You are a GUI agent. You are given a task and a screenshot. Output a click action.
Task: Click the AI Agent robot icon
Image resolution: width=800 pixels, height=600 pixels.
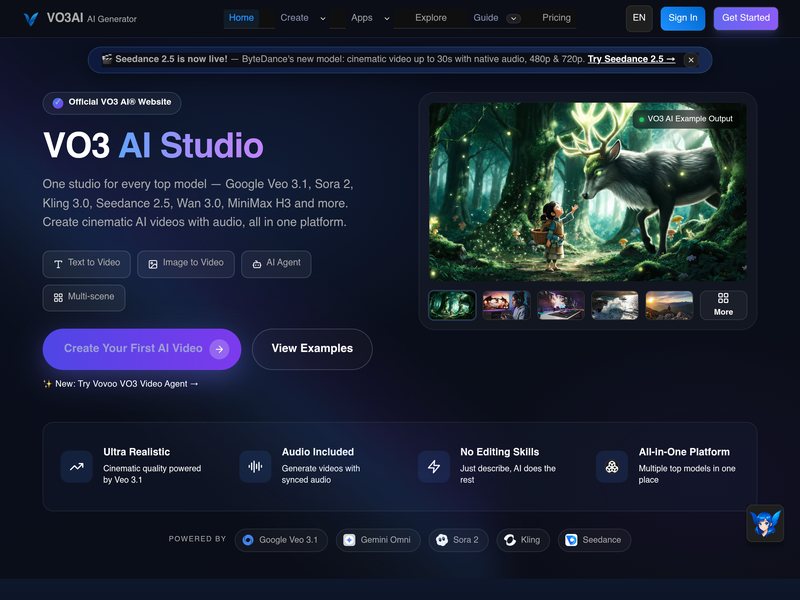click(257, 264)
